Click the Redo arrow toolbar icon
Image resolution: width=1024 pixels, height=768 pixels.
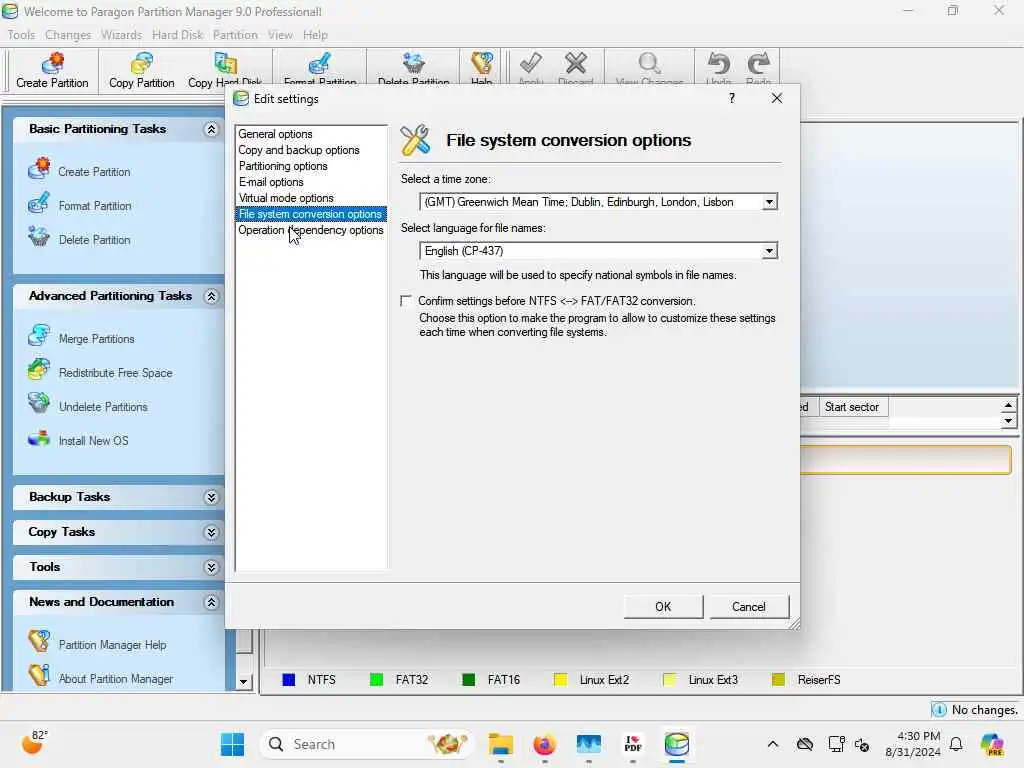758,63
